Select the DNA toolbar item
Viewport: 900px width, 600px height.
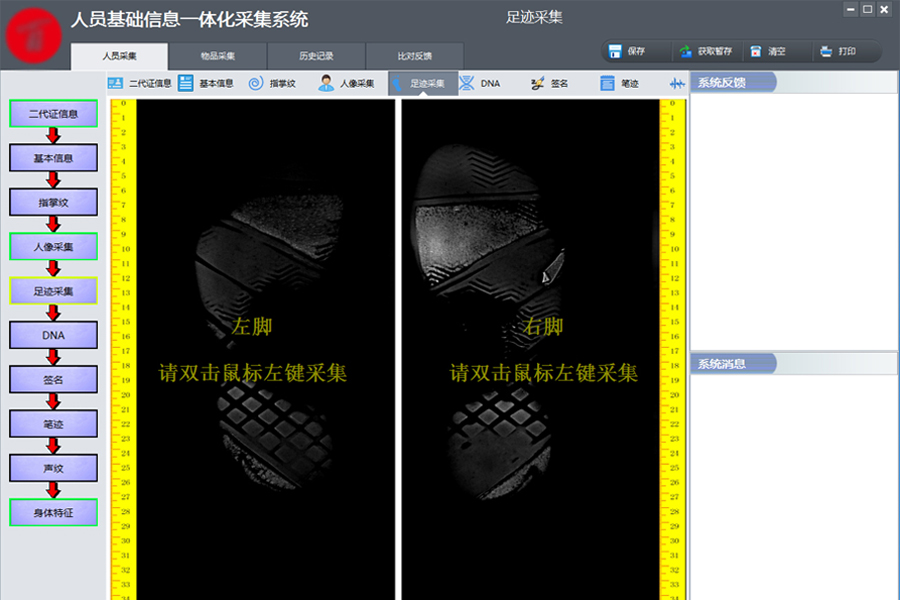click(x=480, y=84)
